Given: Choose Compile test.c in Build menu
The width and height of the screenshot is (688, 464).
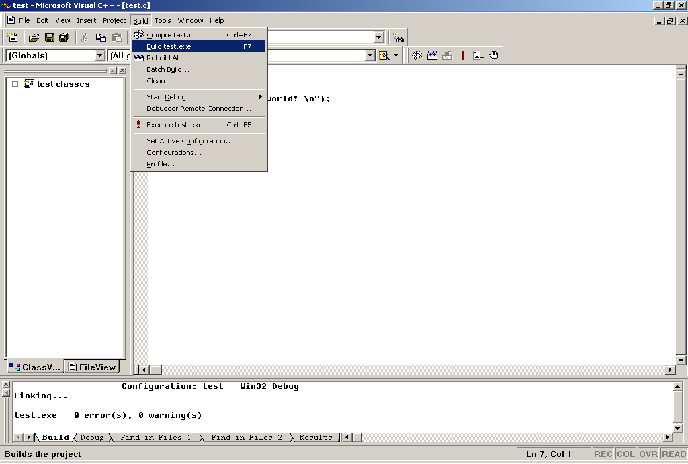Looking at the screenshot, I should pyautogui.click(x=199, y=35).
